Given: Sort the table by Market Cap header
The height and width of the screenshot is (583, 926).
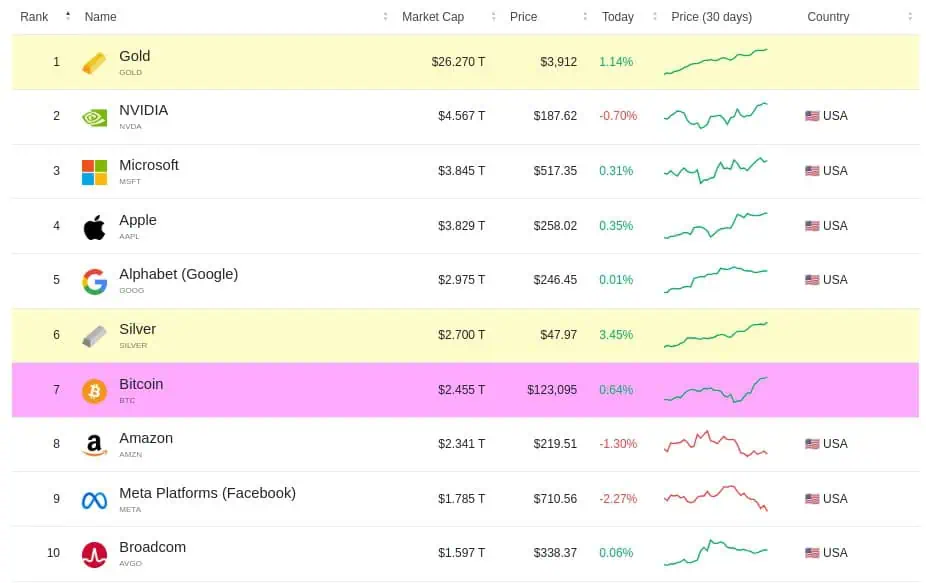Looking at the screenshot, I should 433,17.
